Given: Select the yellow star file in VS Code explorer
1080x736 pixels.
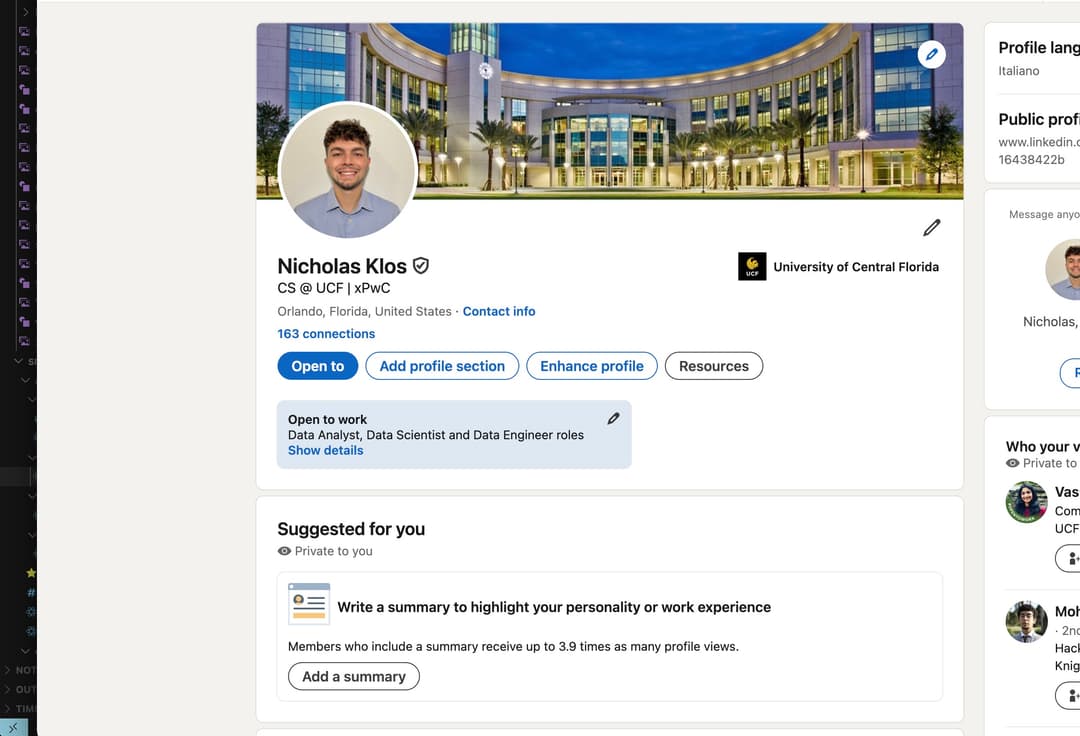Looking at the screenshot, I should coord(31,573).
